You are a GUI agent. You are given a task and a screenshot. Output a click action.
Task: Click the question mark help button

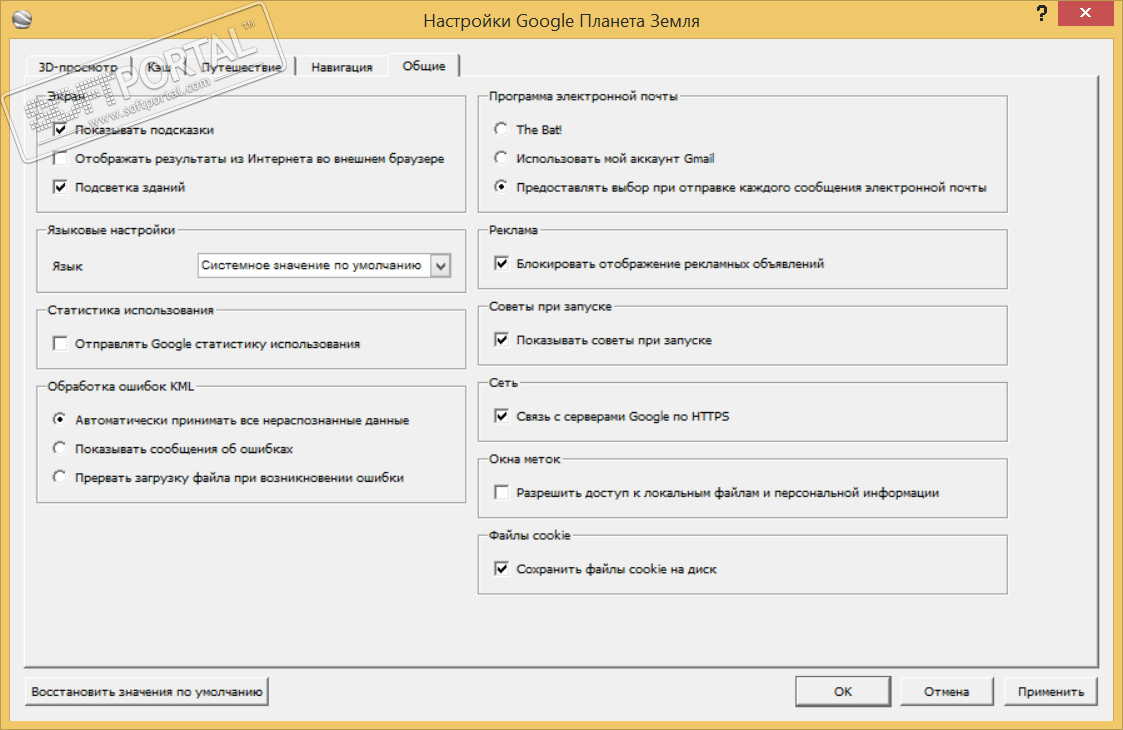pyautogui.click(x=1041, y=14)
